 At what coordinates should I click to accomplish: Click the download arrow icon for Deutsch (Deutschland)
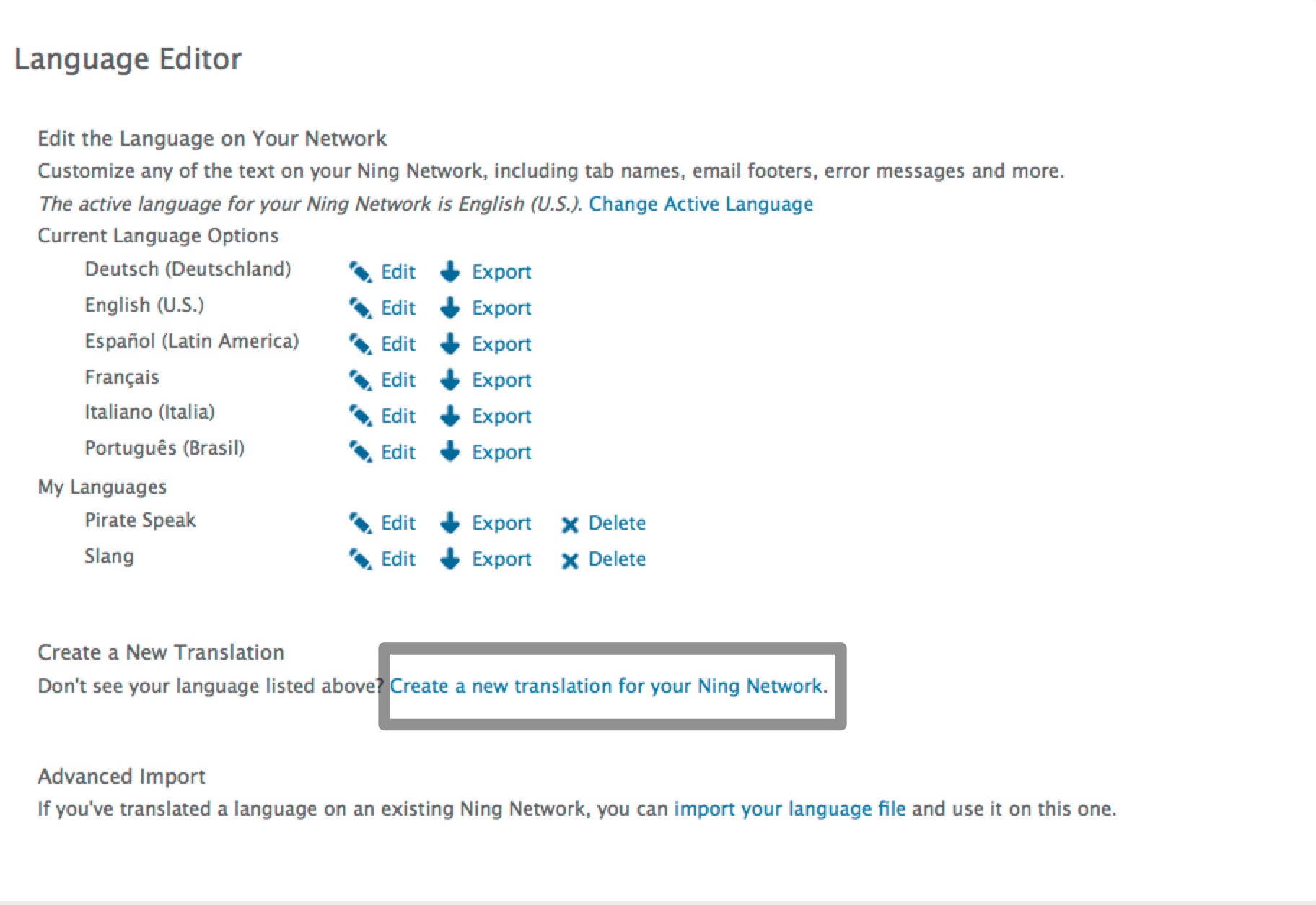[450, 271]
